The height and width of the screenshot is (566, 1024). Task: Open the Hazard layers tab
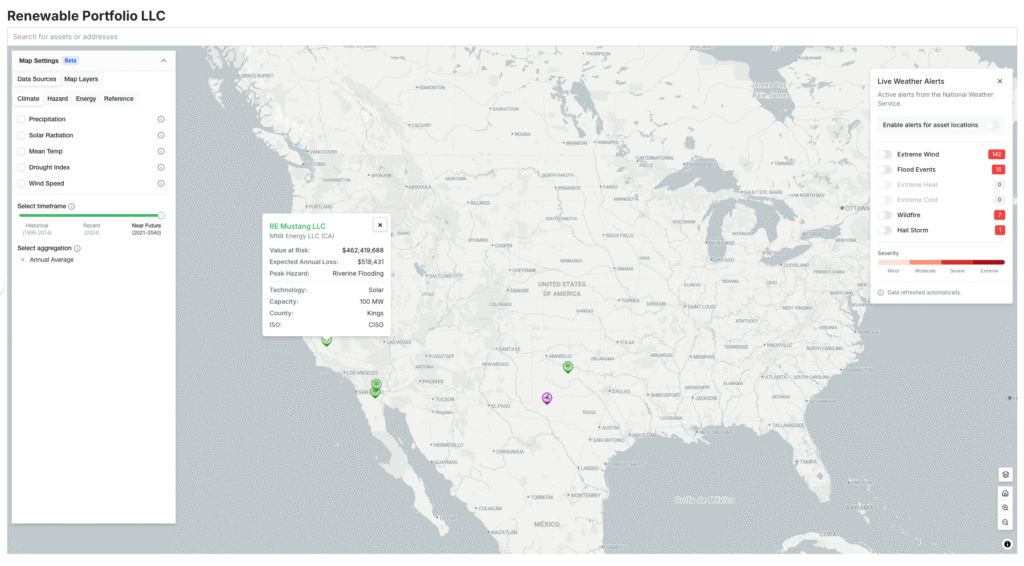click(x=57, y=99)
